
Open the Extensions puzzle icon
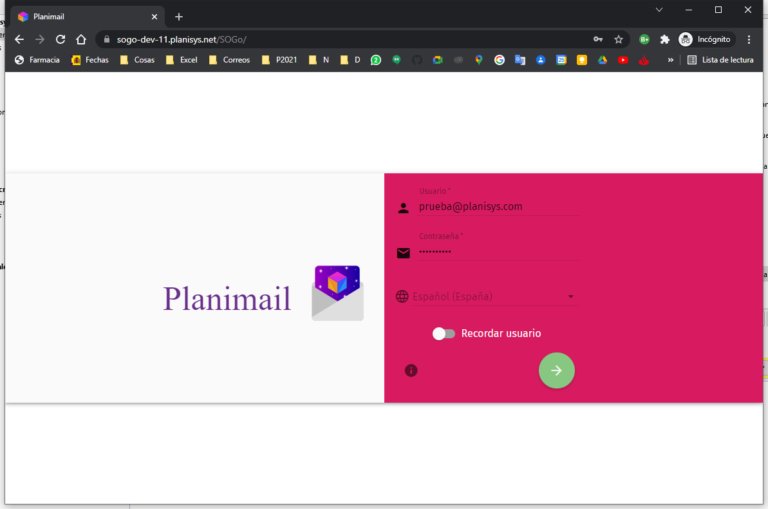coord(664,39)
